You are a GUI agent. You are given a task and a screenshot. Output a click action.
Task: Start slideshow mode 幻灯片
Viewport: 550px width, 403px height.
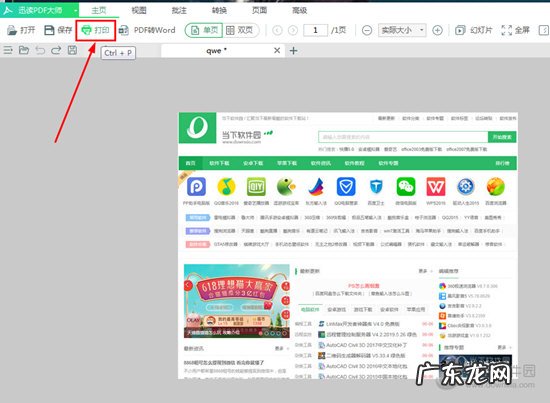pos(474,30)
